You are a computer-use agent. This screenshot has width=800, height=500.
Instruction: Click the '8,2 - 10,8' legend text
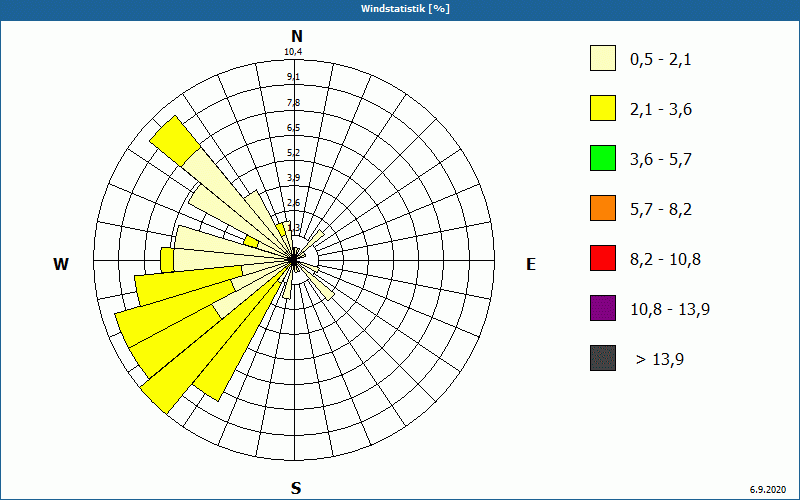(x=665, y=260)
